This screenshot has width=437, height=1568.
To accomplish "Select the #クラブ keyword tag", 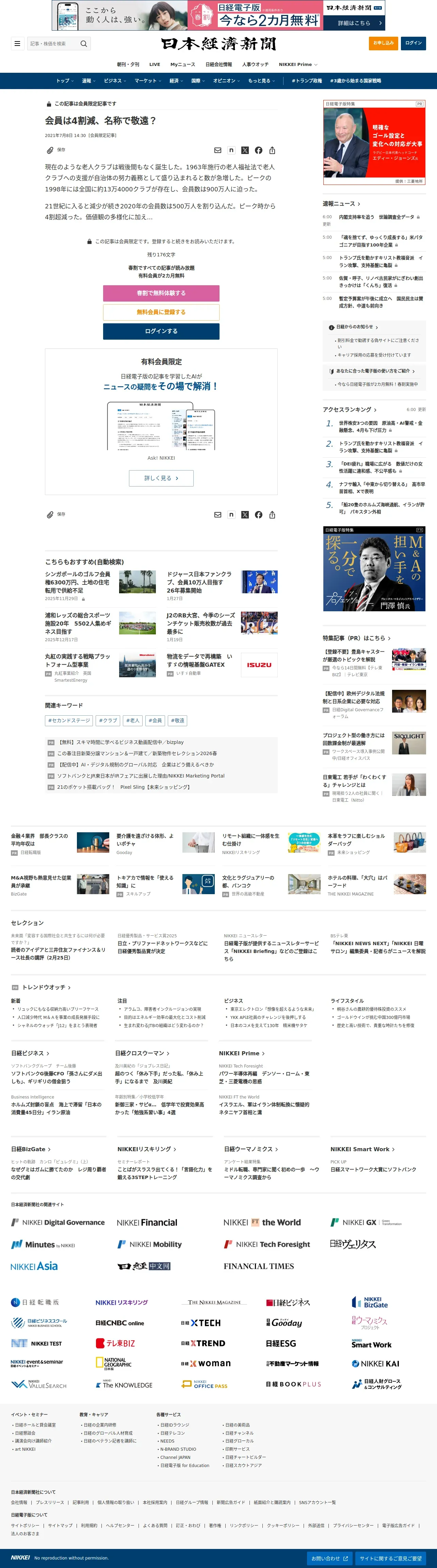I will click(108, 721).
